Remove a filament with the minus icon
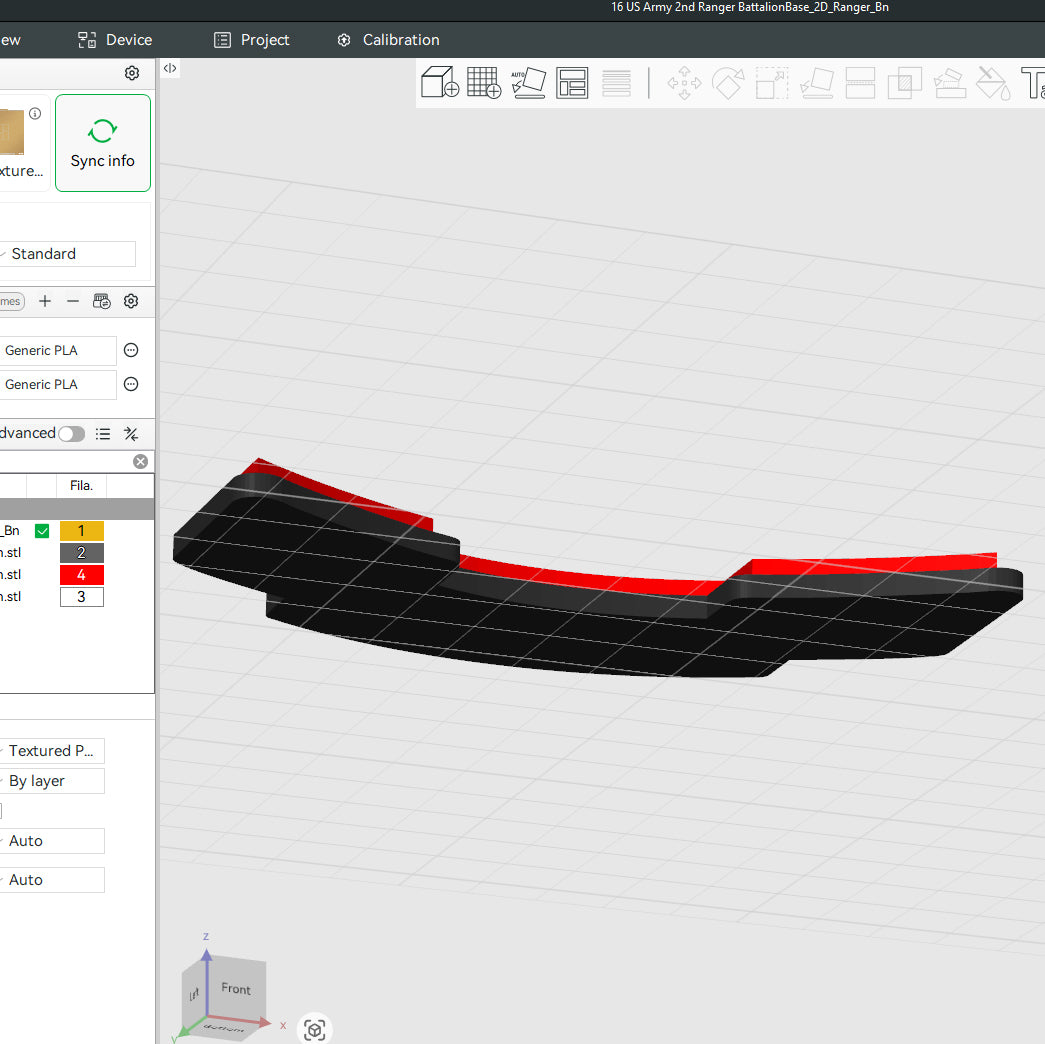 coord(73,301)
